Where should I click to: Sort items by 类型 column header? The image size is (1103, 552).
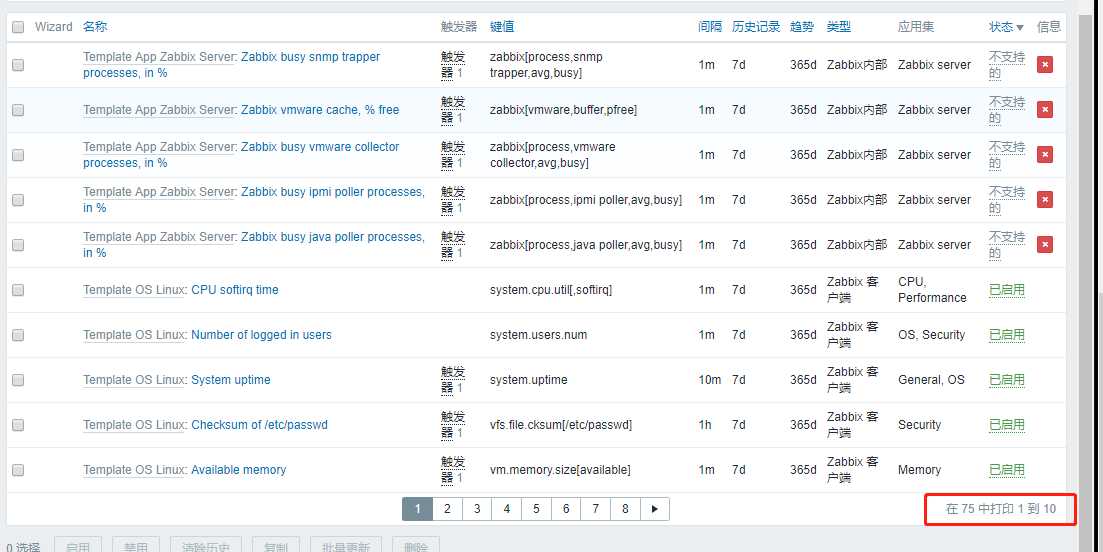click(x=839, y=27)
